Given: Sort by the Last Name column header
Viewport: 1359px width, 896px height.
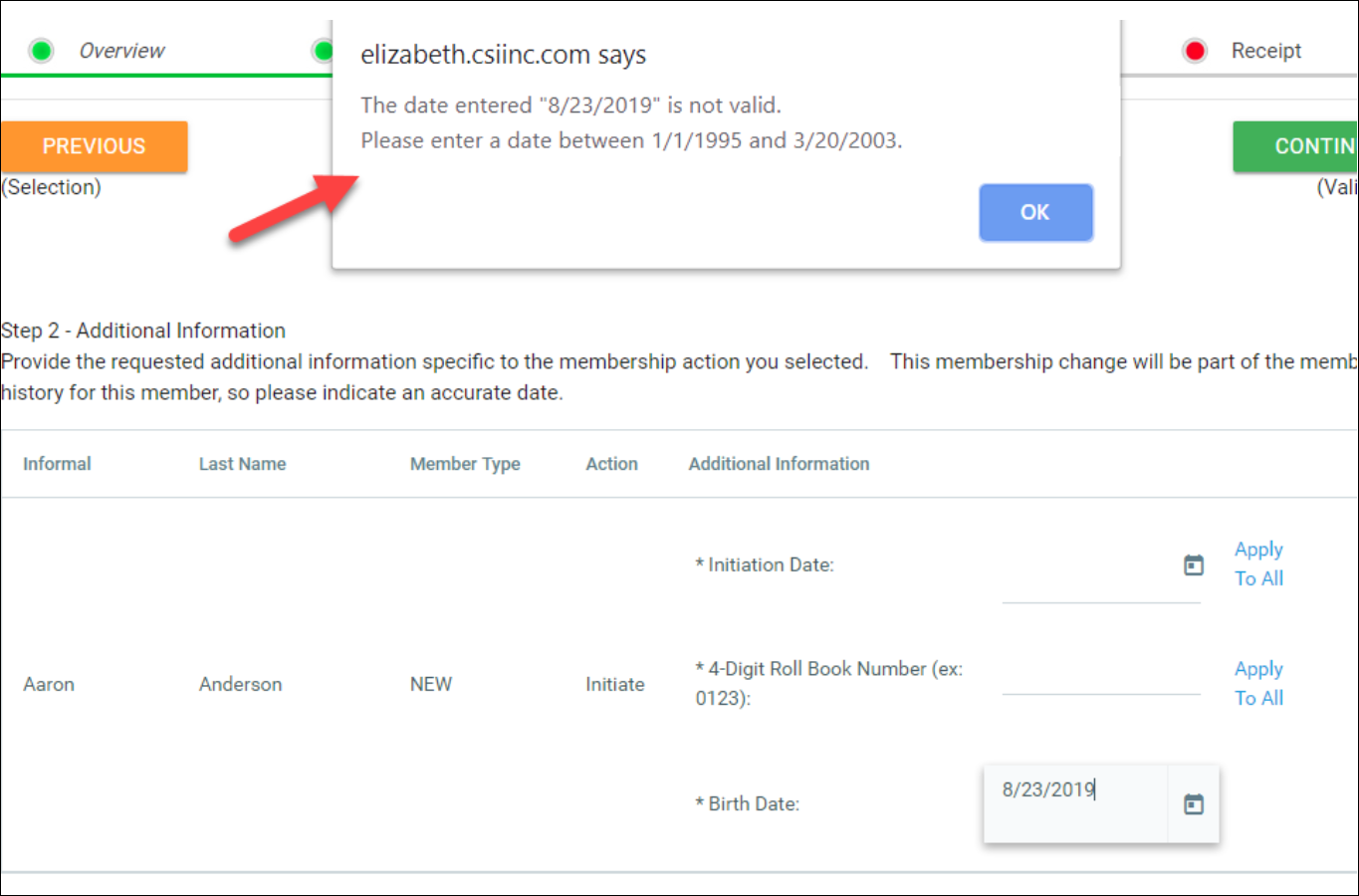Looking at the screenshot, I should click(x=242, y=464).
